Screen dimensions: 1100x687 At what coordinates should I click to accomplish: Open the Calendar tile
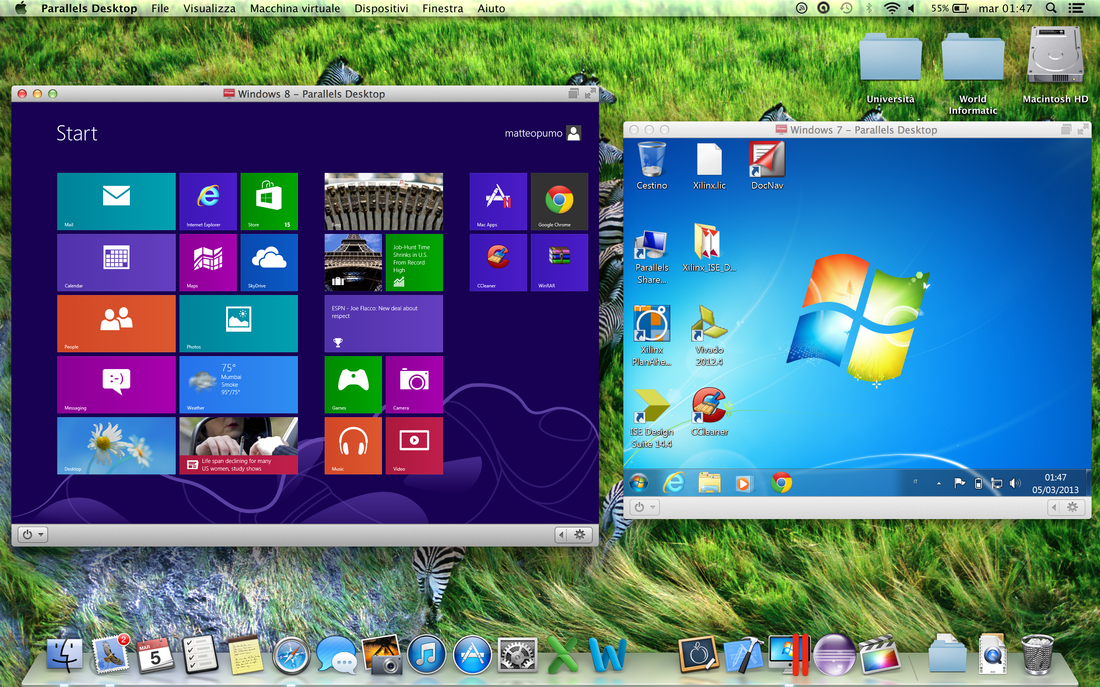[116, 262]
